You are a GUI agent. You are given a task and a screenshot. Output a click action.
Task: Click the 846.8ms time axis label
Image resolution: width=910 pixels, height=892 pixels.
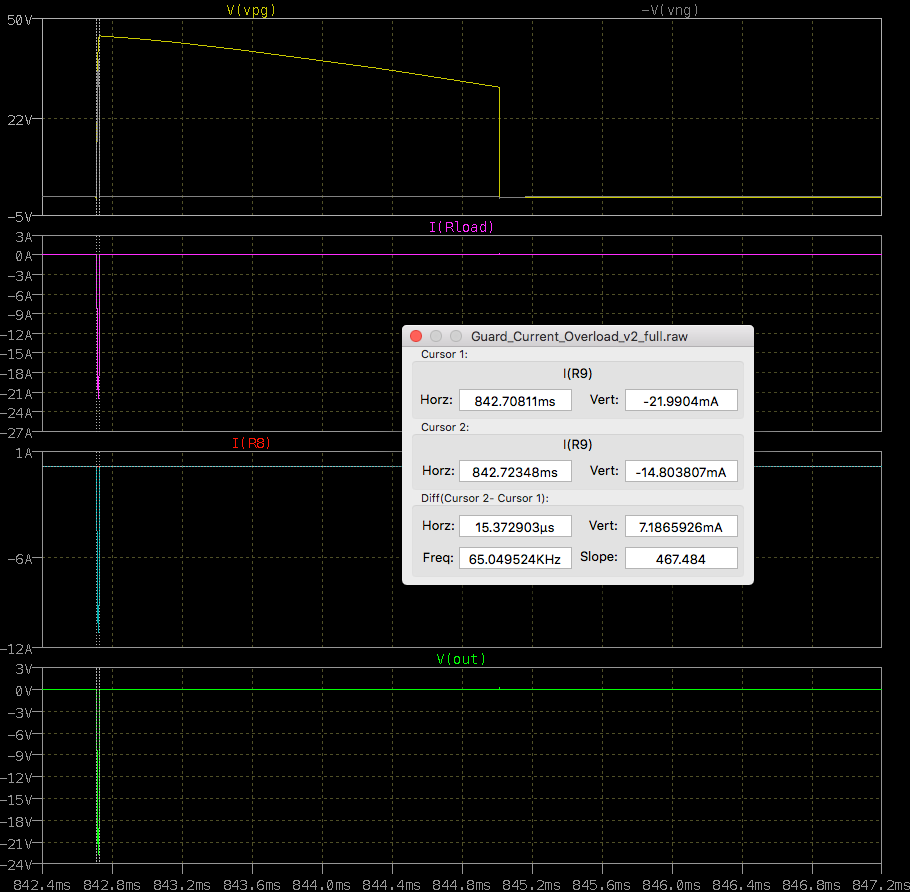(811, 885)
